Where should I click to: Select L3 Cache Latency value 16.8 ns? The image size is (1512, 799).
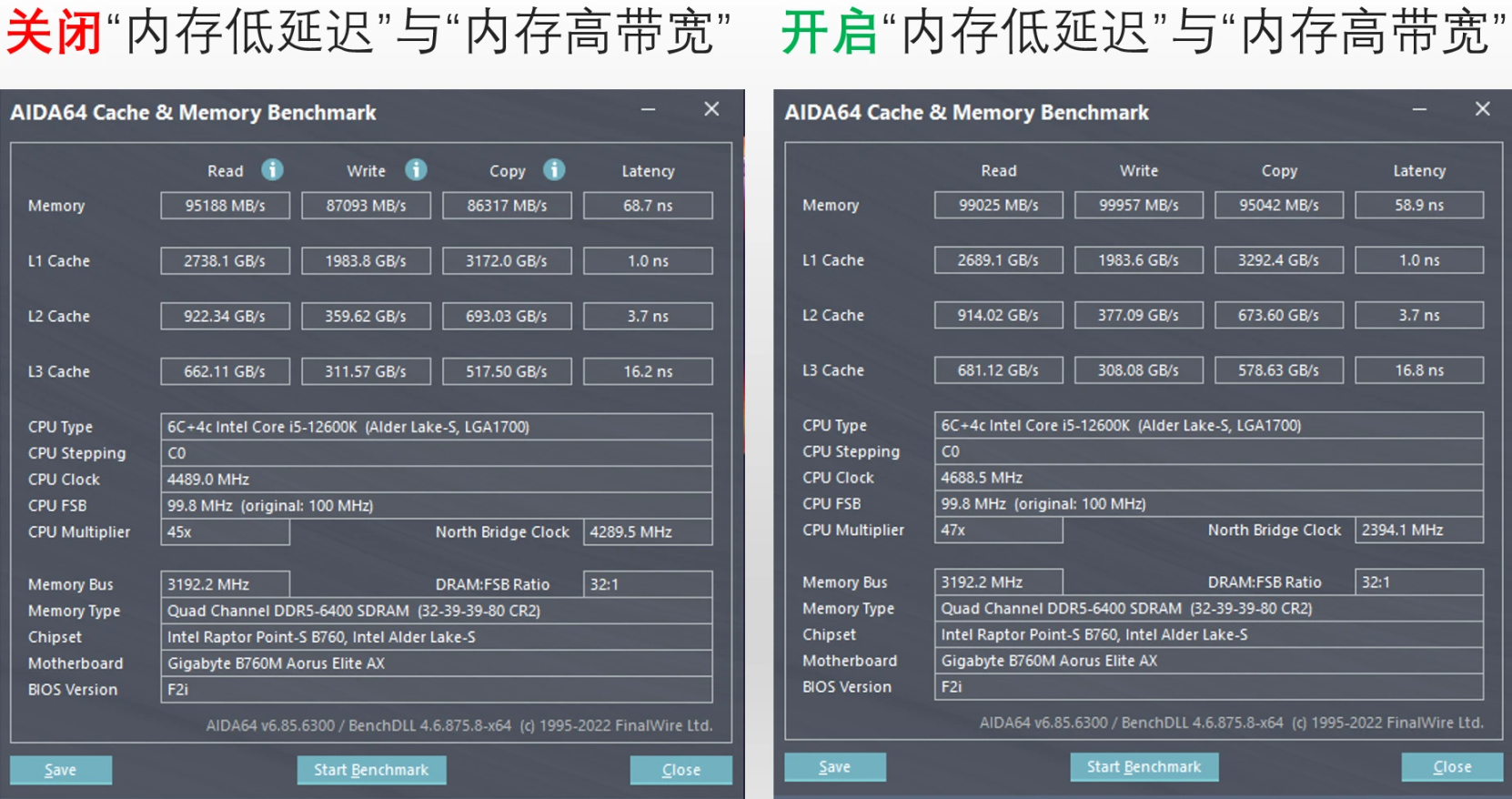click(x=1419, y=370)
